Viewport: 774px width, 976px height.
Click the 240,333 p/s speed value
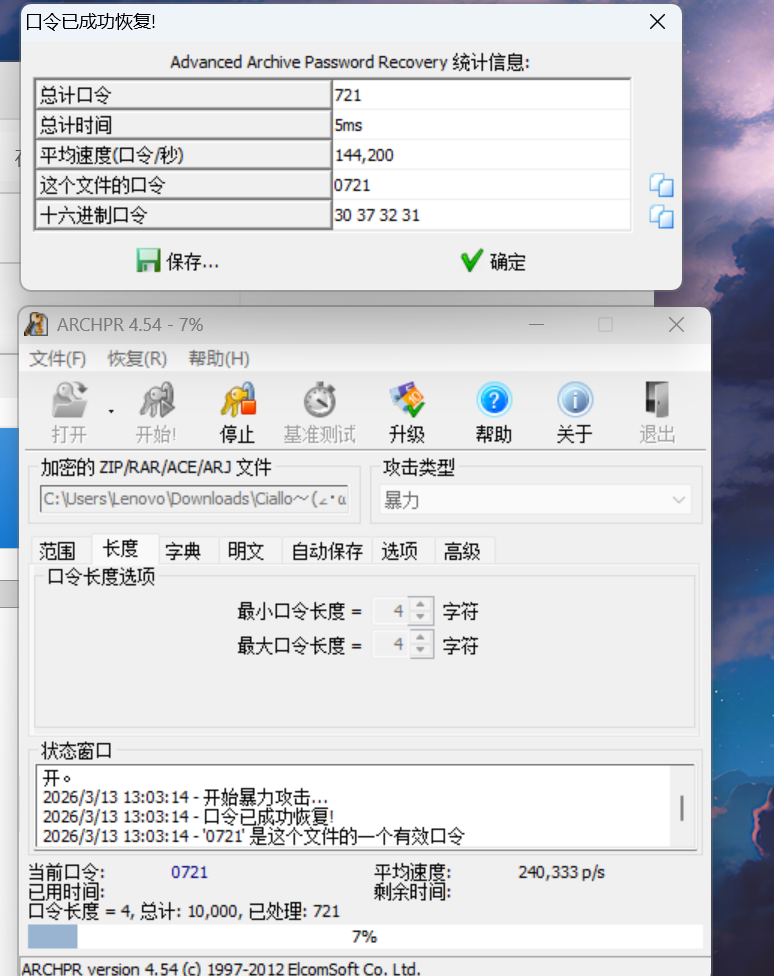[x=561, y=872]
